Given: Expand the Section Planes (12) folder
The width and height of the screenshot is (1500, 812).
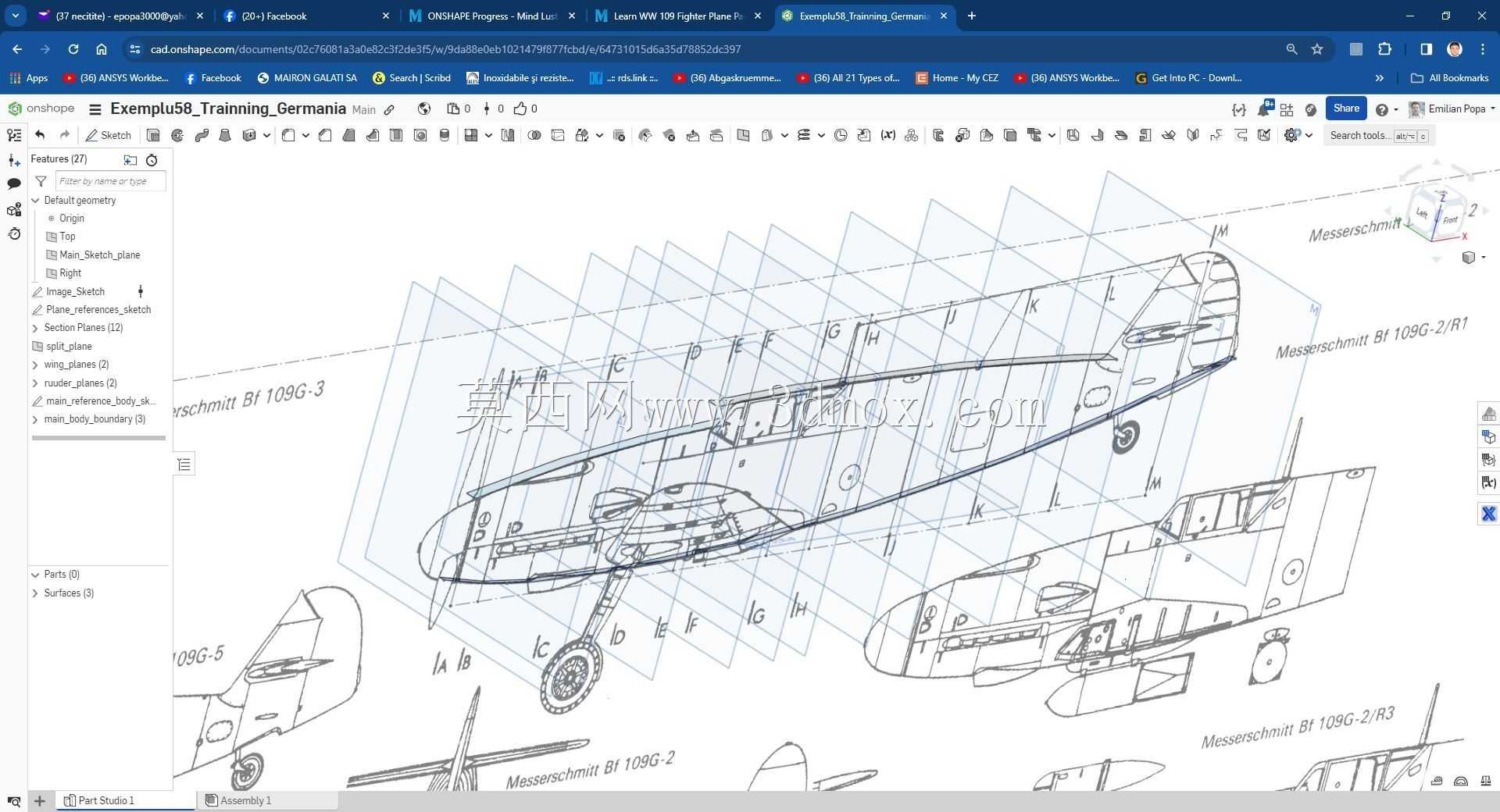Looking at the screenshot, I should [x=35, y=328].
